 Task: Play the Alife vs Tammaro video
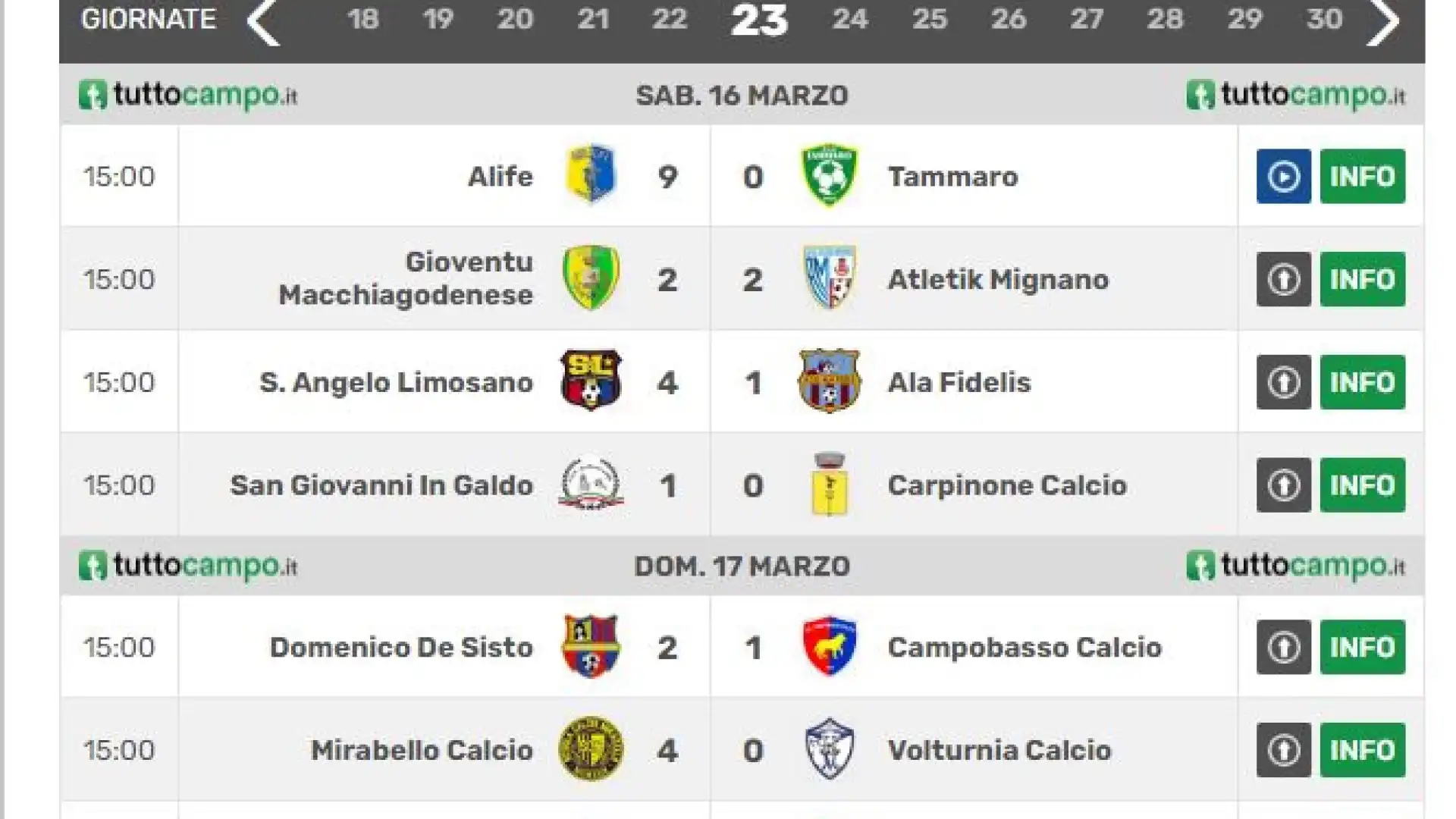[1283, 177]
